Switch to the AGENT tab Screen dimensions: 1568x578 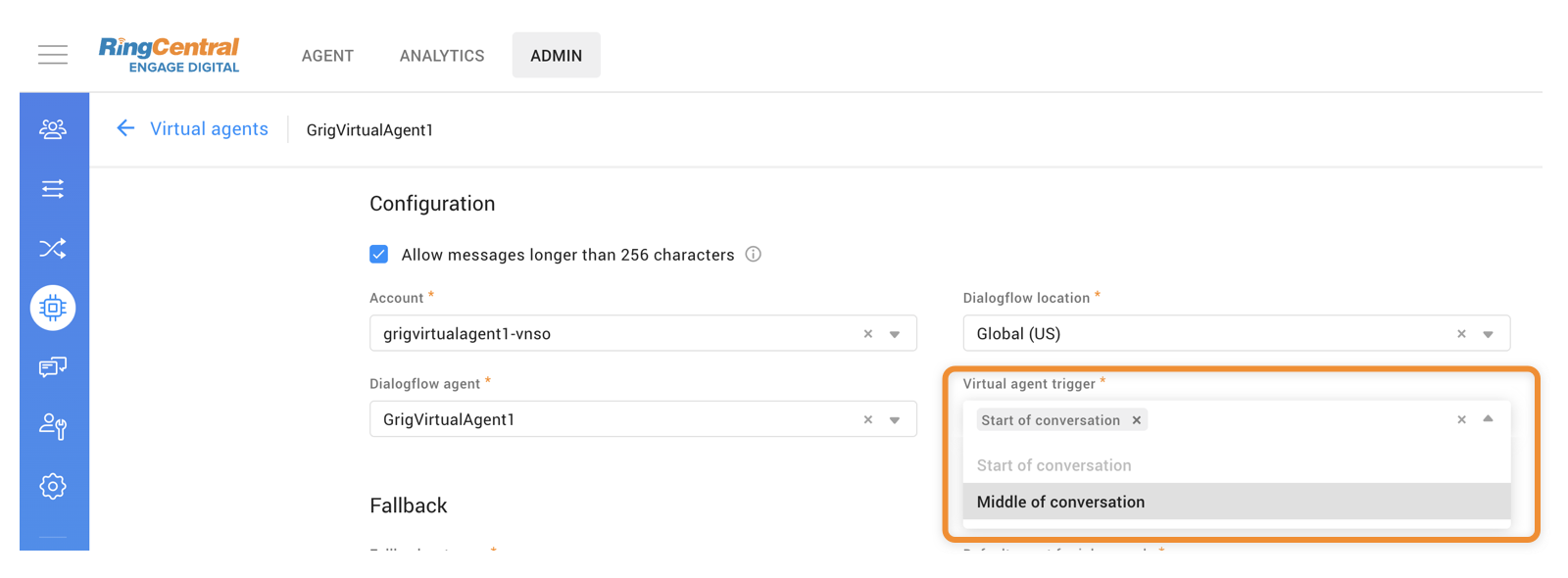tap(327, 56)
